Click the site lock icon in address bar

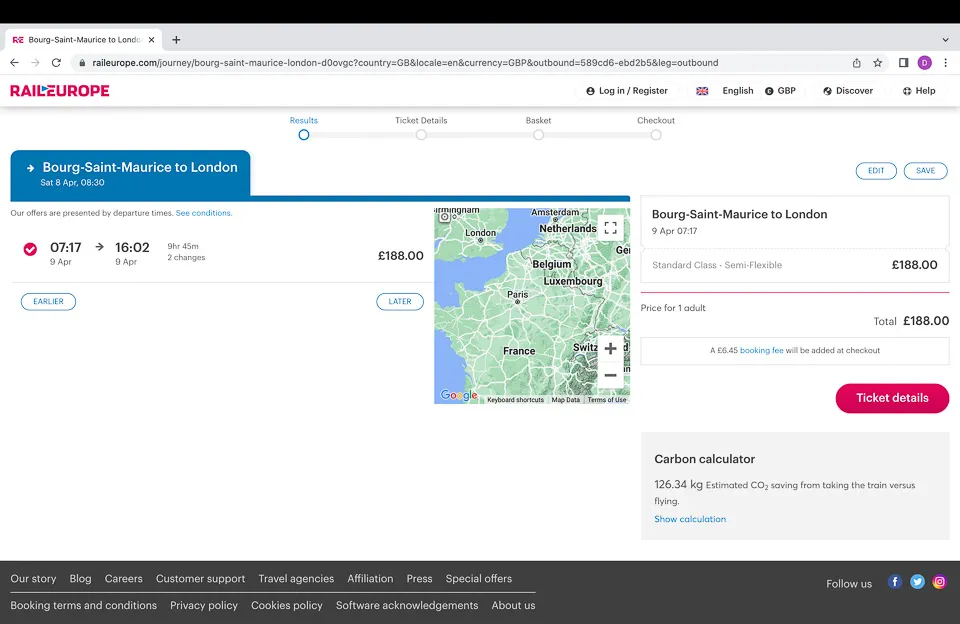[82, 62]
